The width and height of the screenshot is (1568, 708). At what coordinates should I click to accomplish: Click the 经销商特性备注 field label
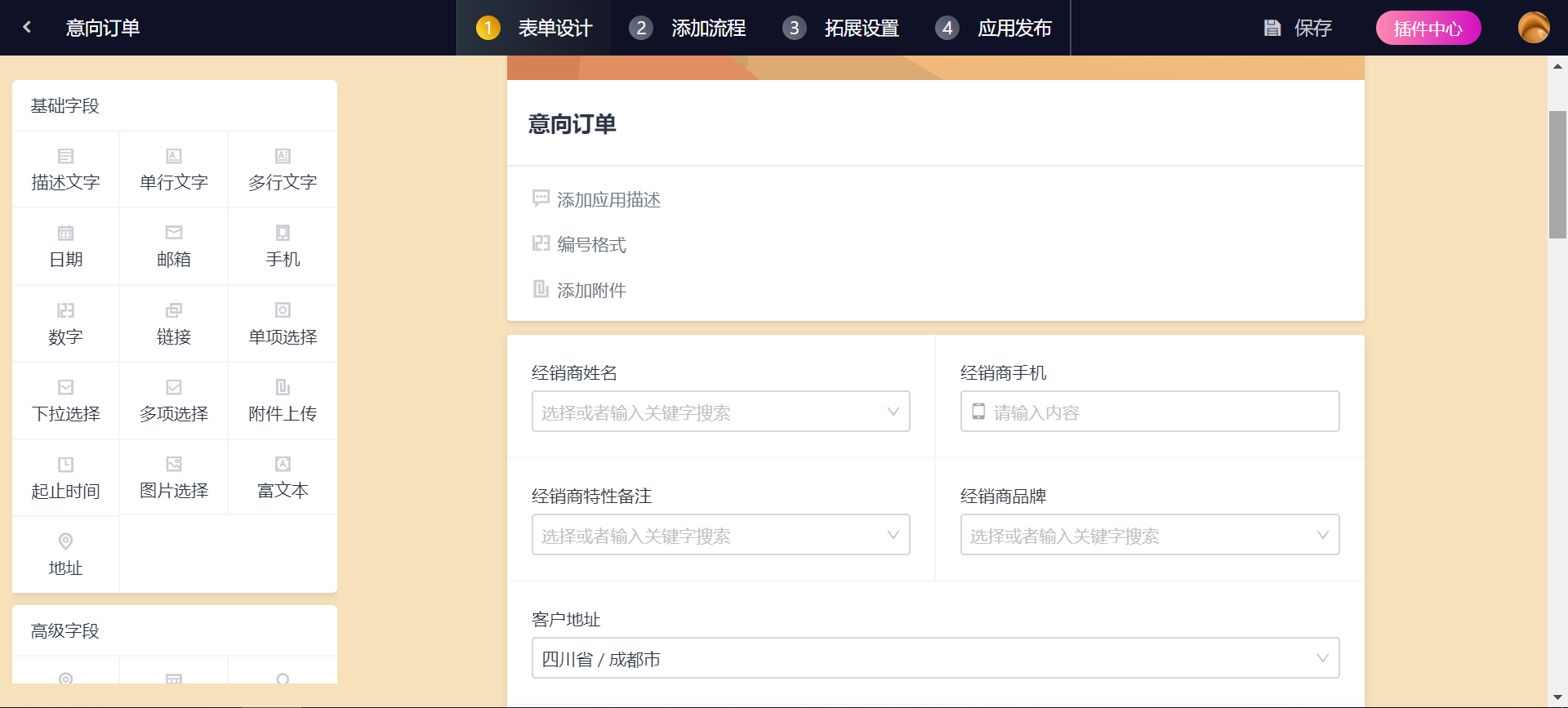pyautogui.click(x=591, y=496)
